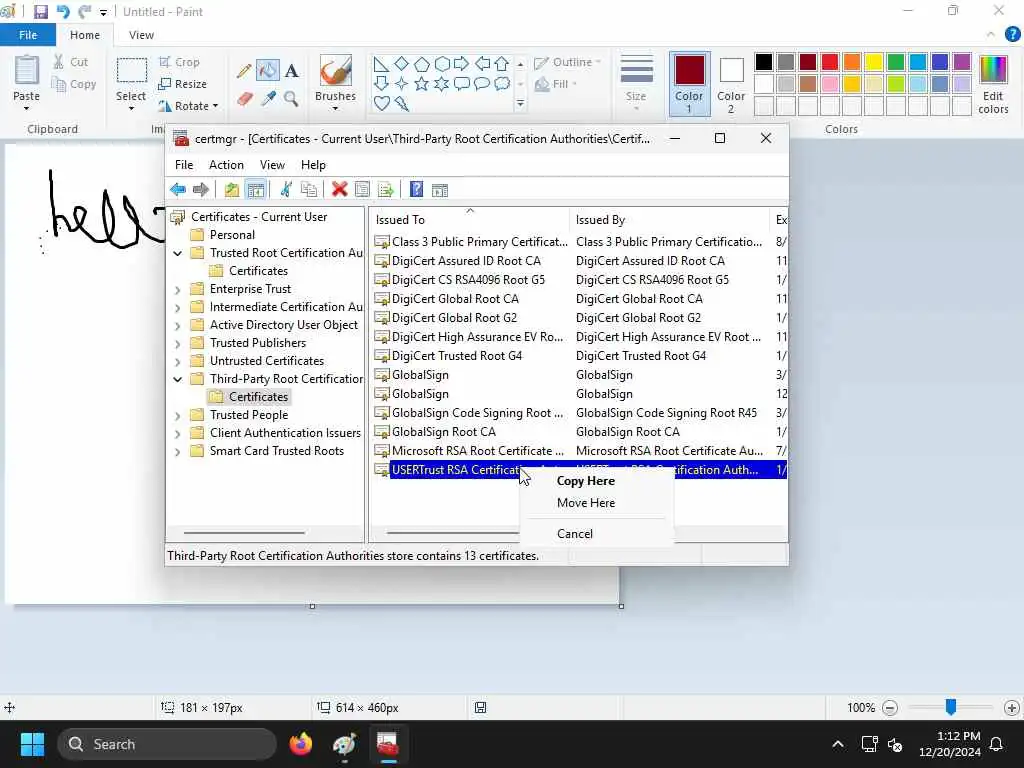The image size is (1024, 768).
Task: Expand the Trusted Publishers node
Action: pos(178,344)
